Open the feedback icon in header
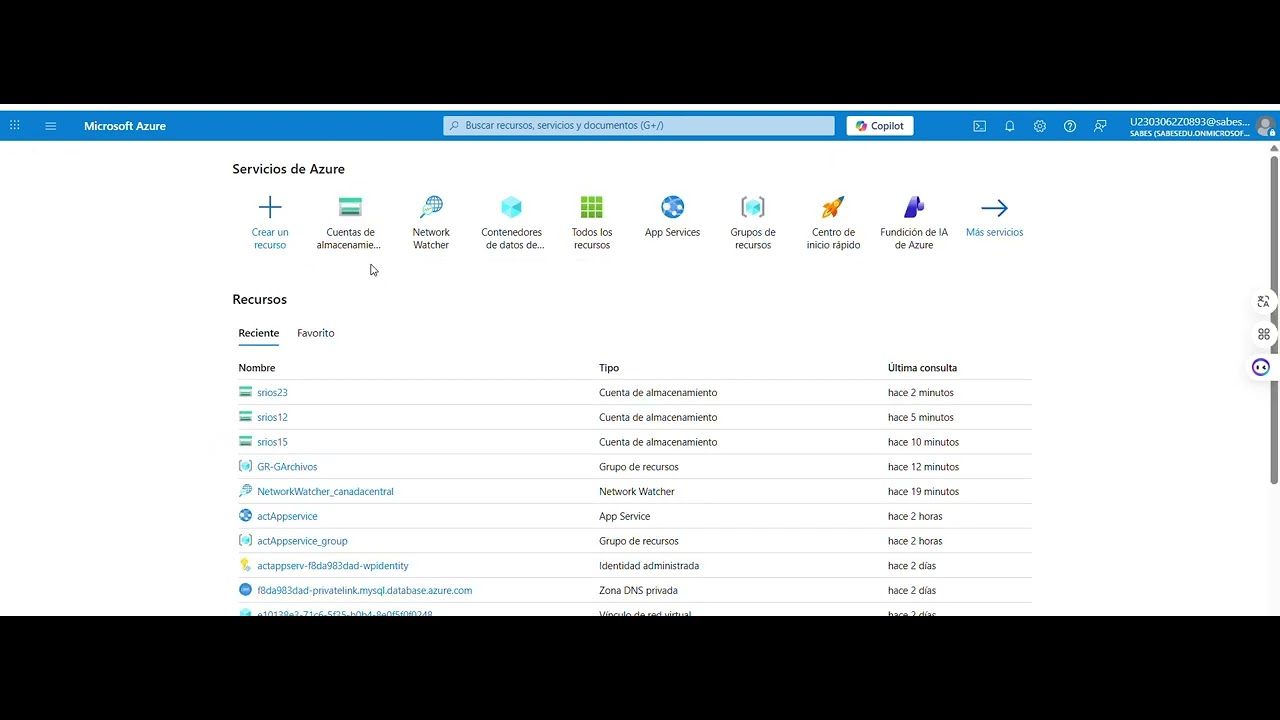This screenshot has height=720, width=1280. pos(1100,126)
